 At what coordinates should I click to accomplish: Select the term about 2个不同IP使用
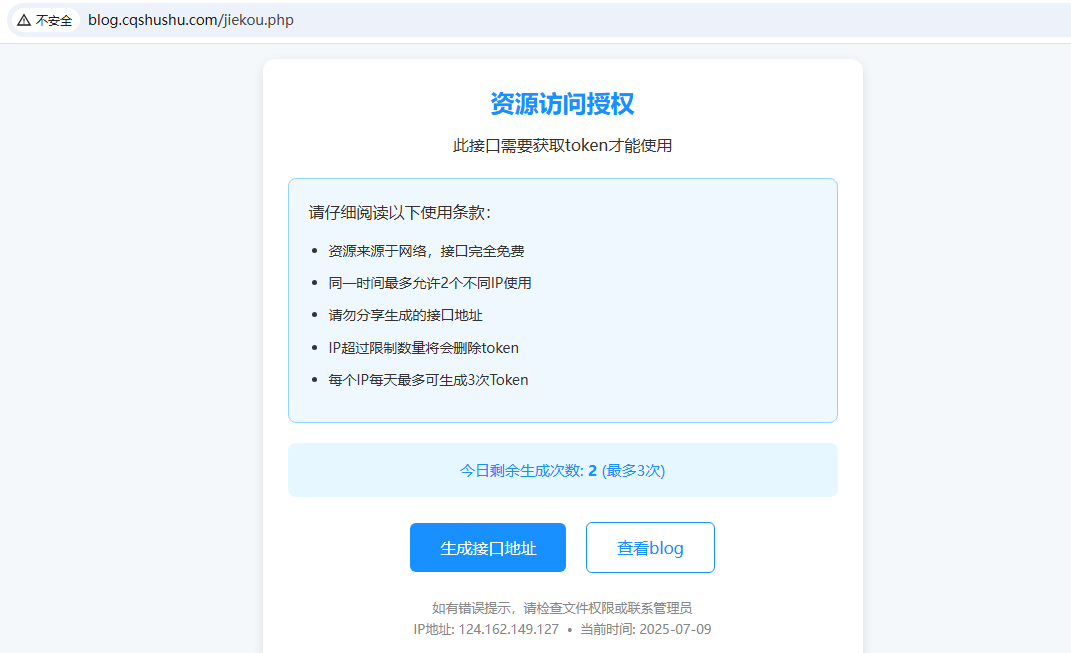(x=430, y=283)
